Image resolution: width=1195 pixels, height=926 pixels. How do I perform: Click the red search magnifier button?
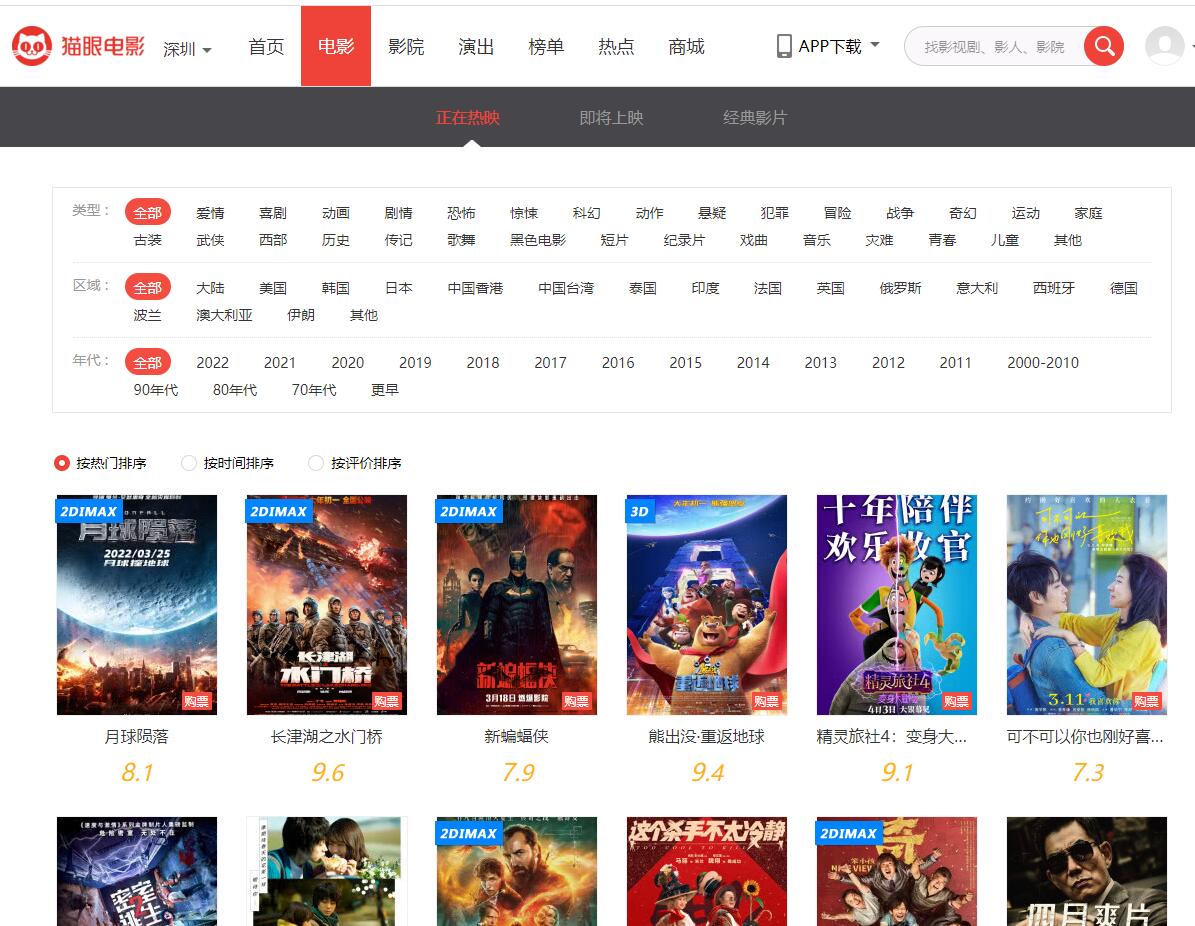(1104, 46)
